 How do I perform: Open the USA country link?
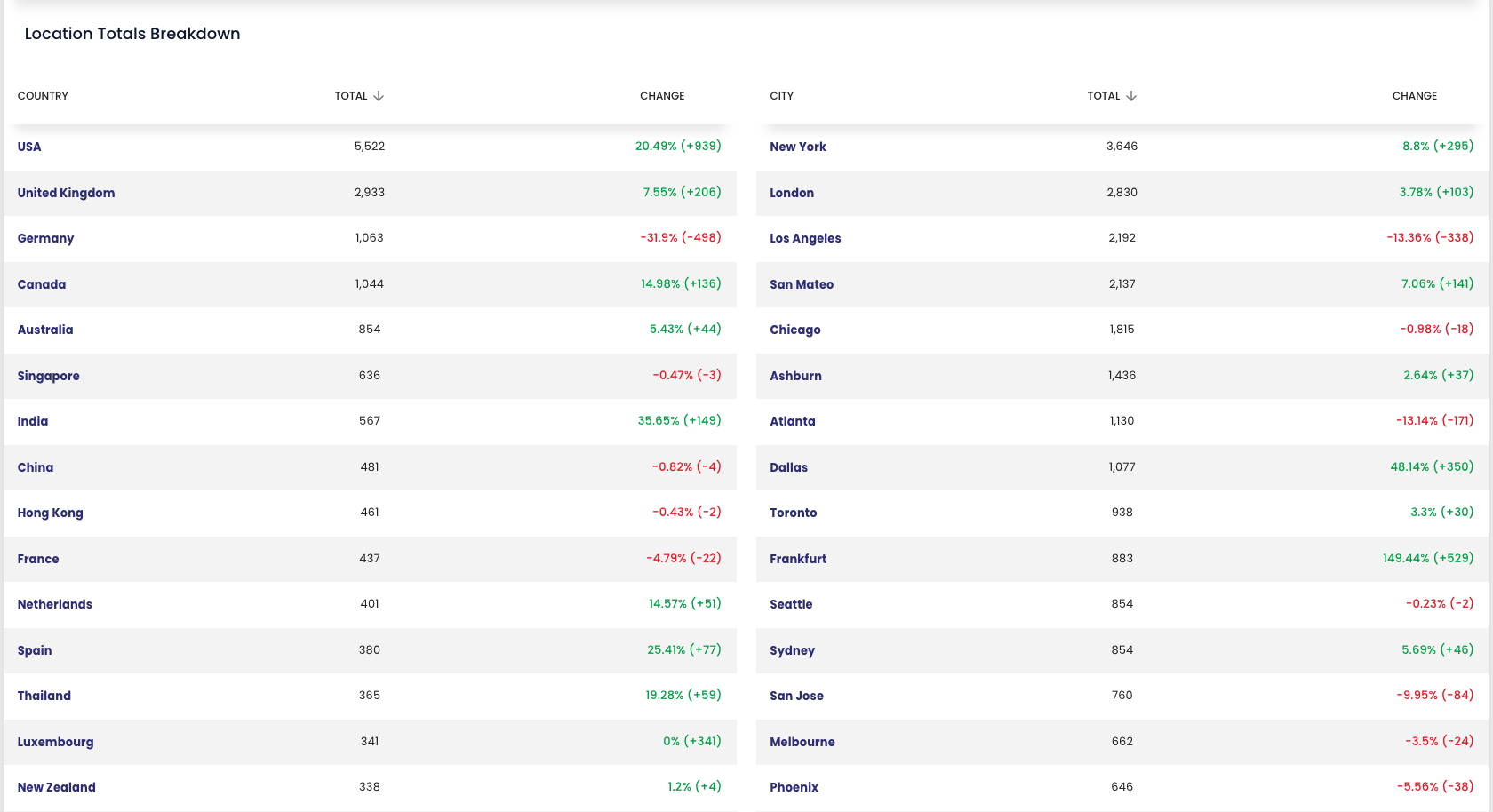(x=29, y=147)
